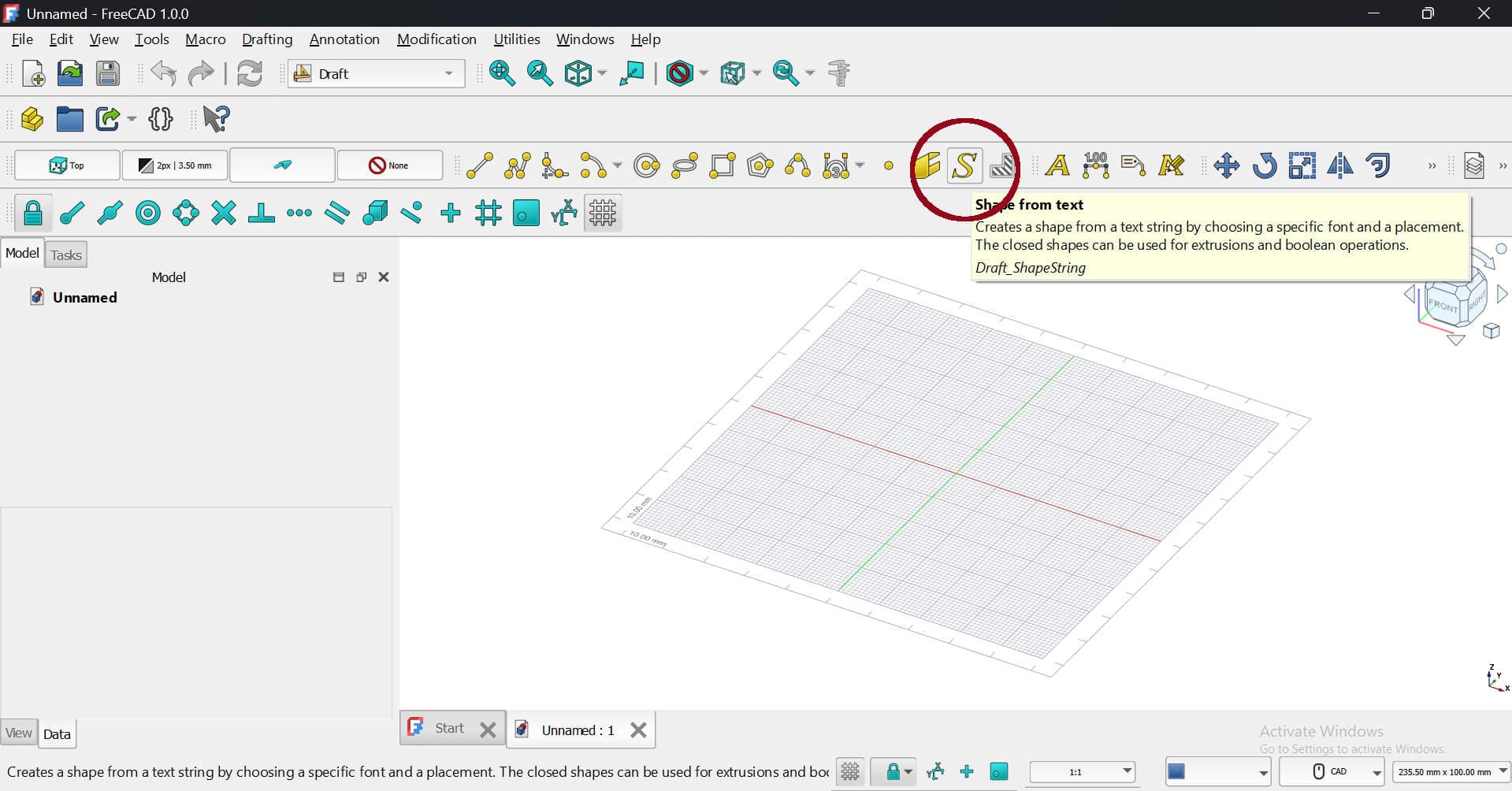Select the Scale tool

point(1302,165)
